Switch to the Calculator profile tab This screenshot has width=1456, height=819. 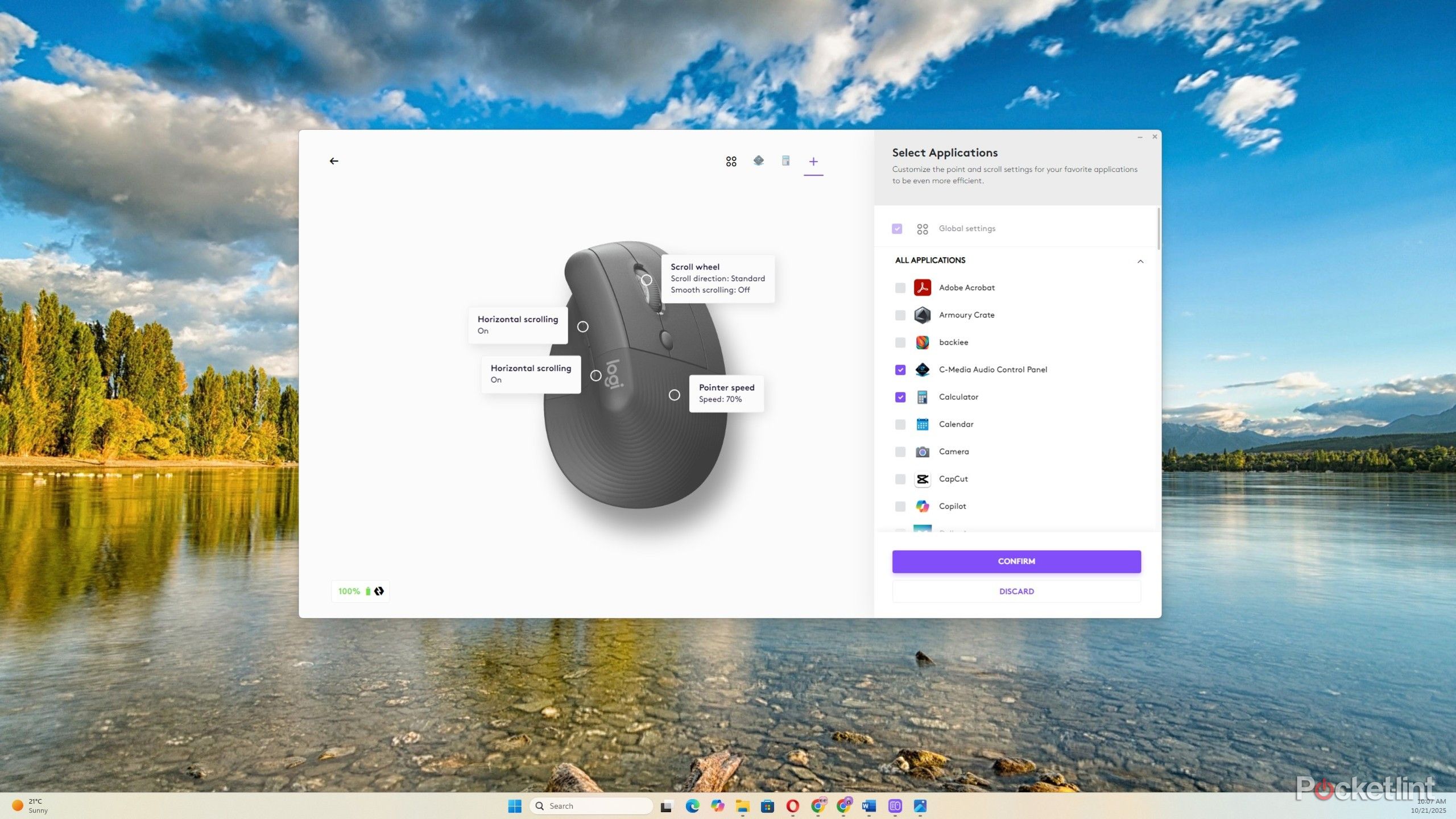click(x=785, y=161)
